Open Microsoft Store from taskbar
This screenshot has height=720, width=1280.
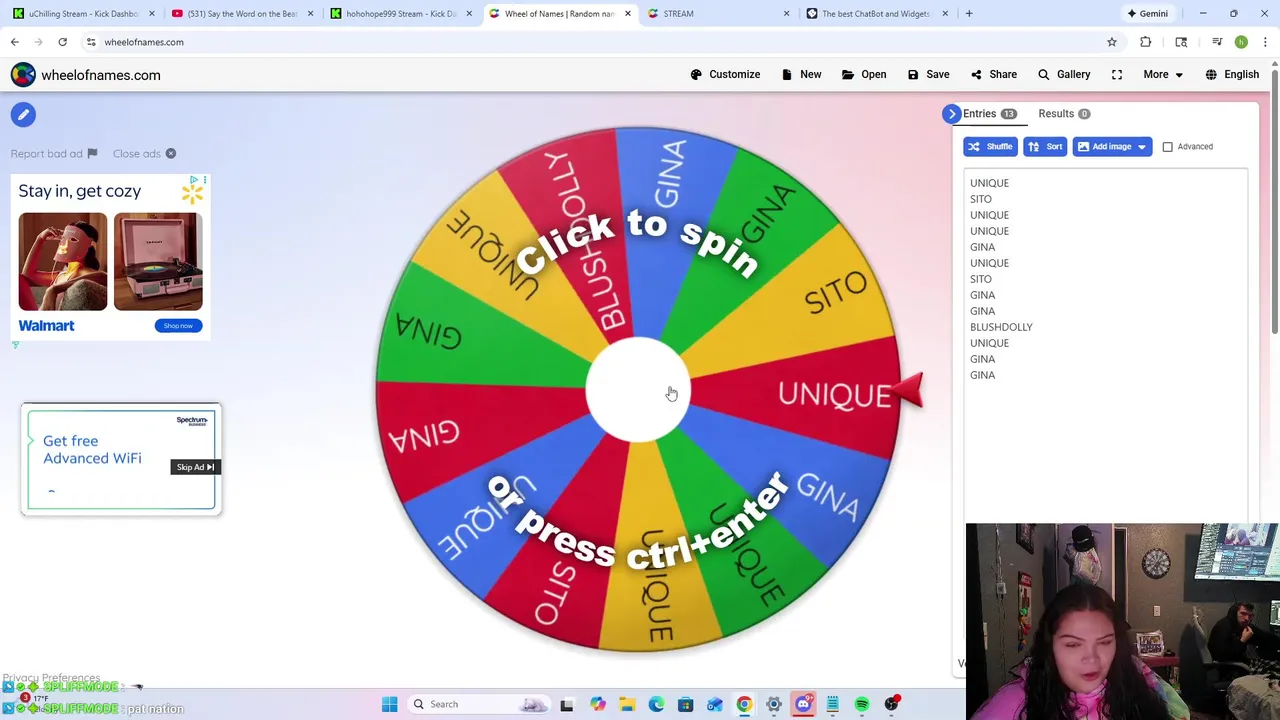[x=685, y=704]
